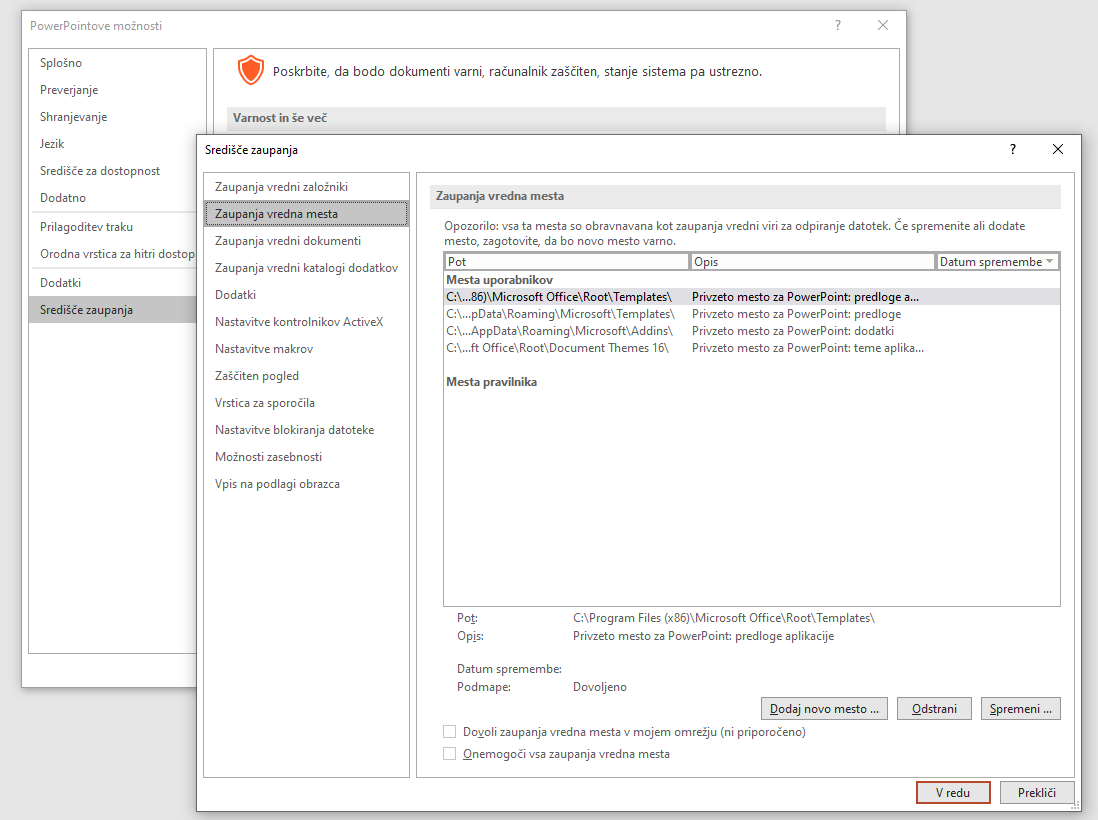Viewport: 1098px width, 820px height.
Task: Open Preverjanje in PowerPointove možnosti
Action: point(117,90)
